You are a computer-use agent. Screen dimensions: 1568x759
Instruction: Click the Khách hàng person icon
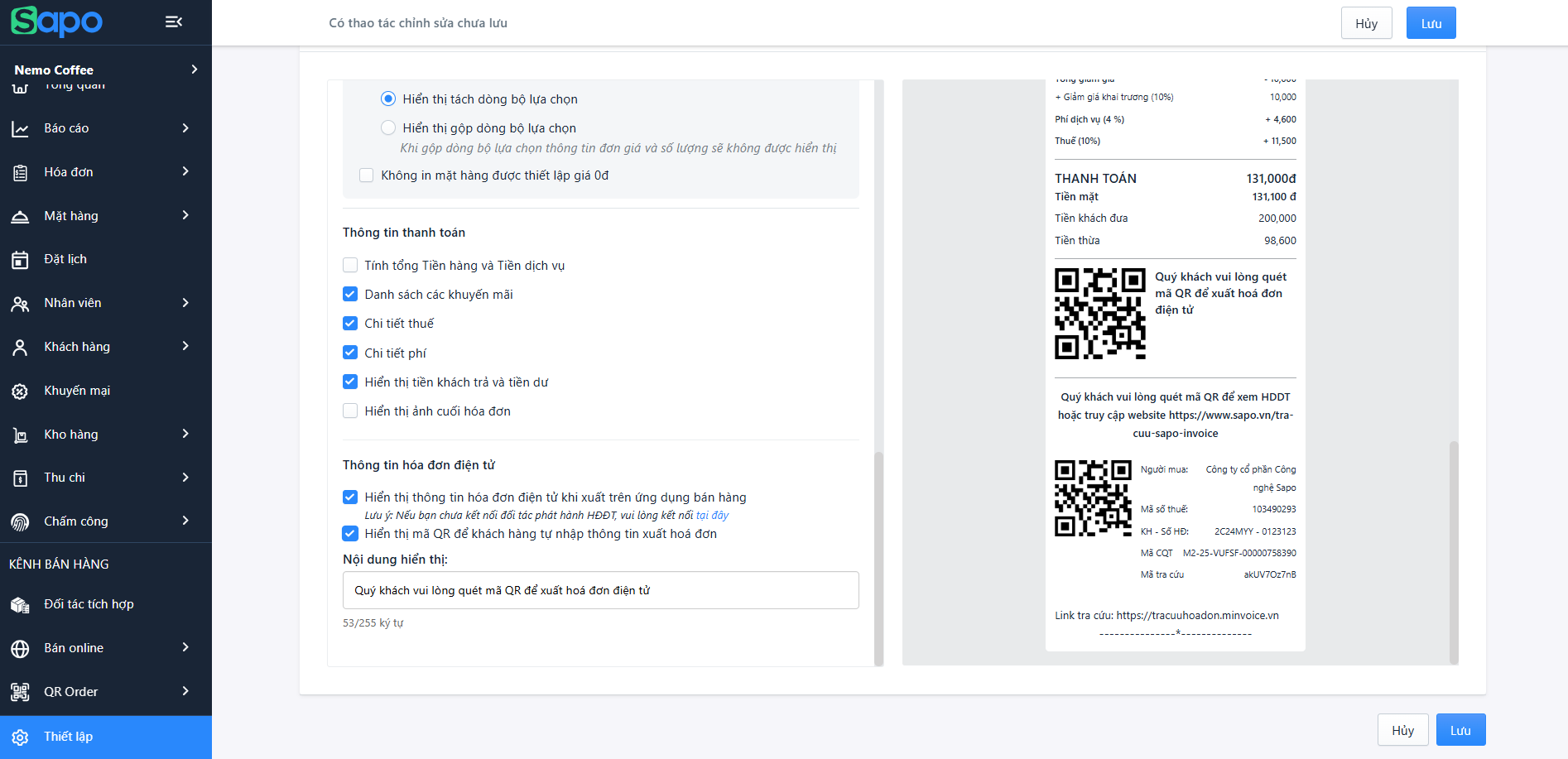pos(20,348)
